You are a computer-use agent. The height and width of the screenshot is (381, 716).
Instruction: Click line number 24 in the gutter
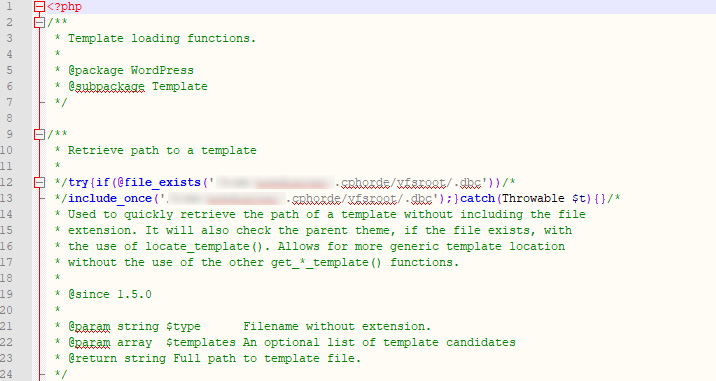click(x=6, y=374)
